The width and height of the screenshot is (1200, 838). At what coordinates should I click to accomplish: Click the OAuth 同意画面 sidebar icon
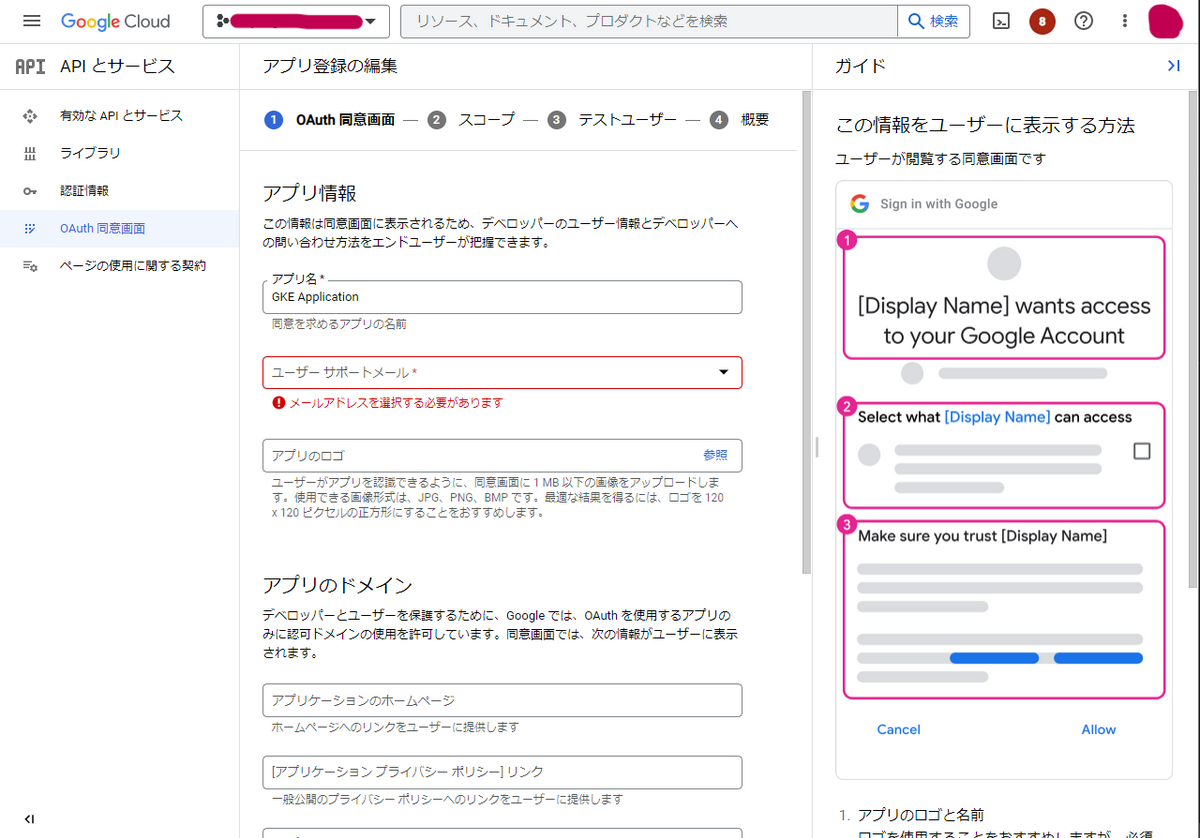click(x=30, y=229)
